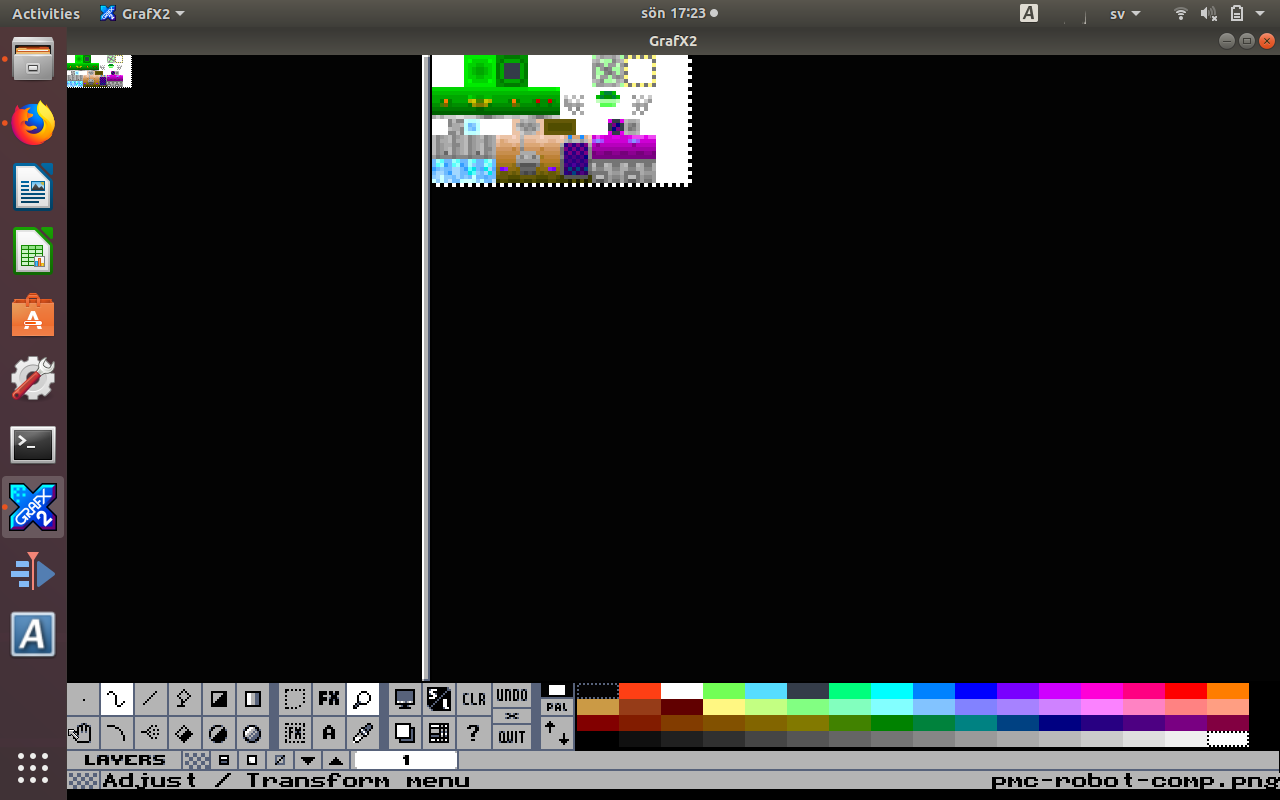Choose the straight line tool

point(151,699)
